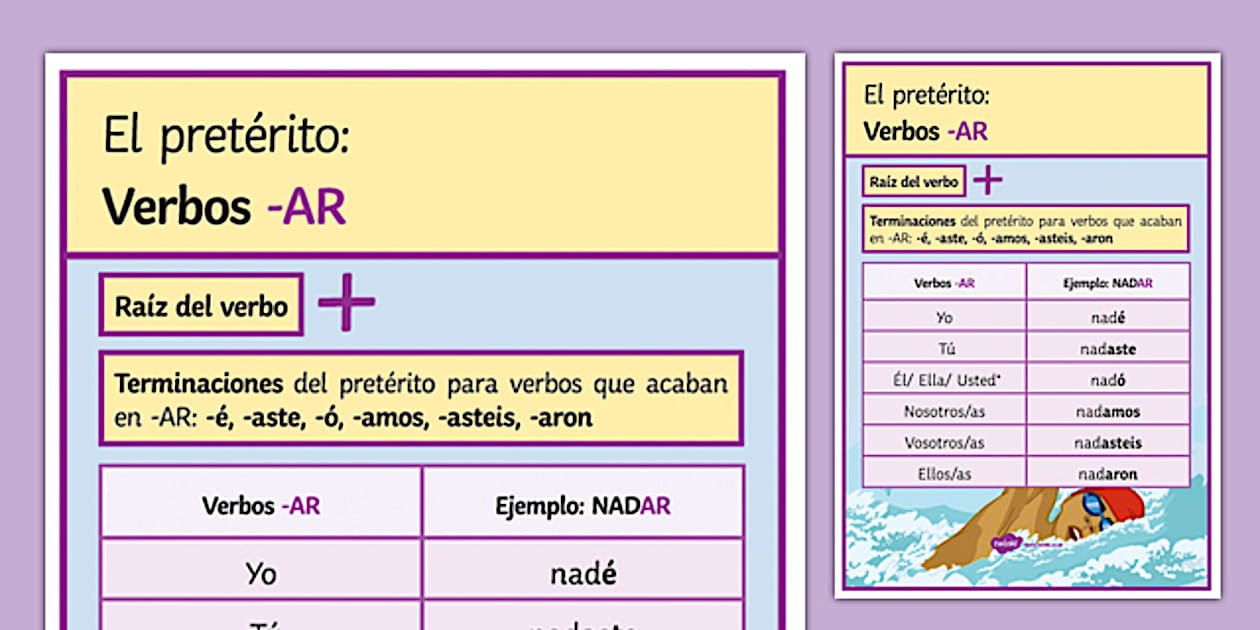
Task: Click the small plus sign in the right poster
Action: (x=987, y=180)
